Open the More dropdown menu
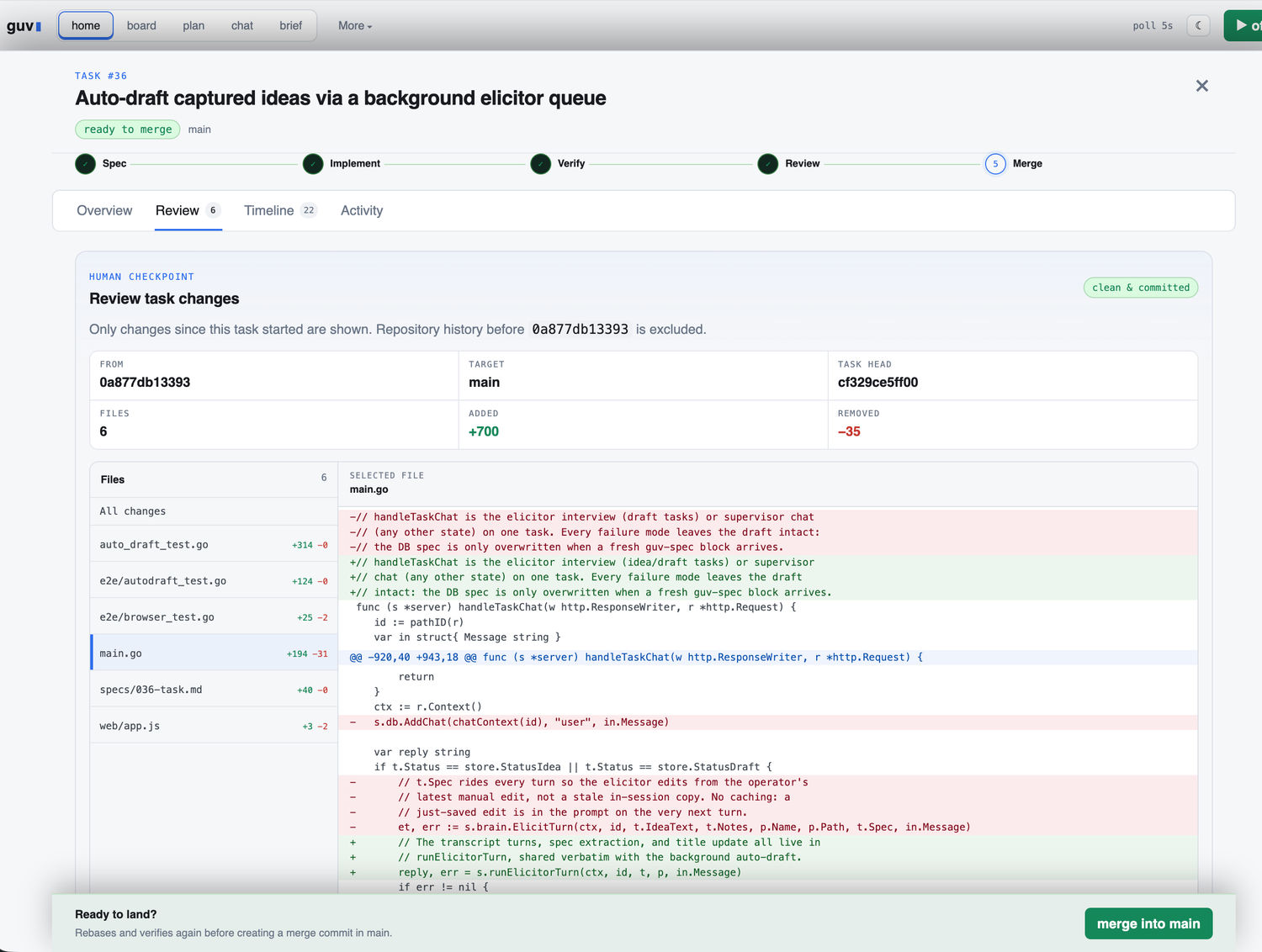The height and width of the screenshot is (952, 1262). click(355, 26)
